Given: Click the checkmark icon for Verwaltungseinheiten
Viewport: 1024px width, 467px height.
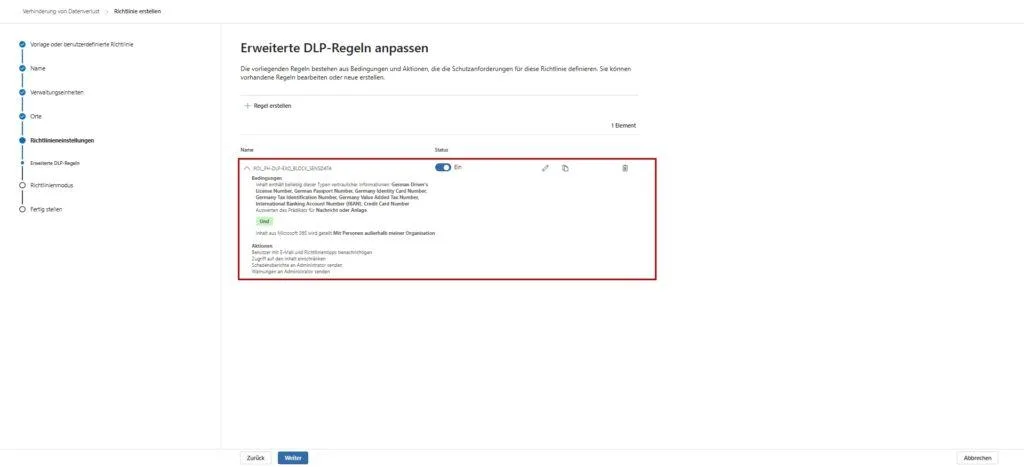Looking at the screenshot, I should click(x=22, y=92).
